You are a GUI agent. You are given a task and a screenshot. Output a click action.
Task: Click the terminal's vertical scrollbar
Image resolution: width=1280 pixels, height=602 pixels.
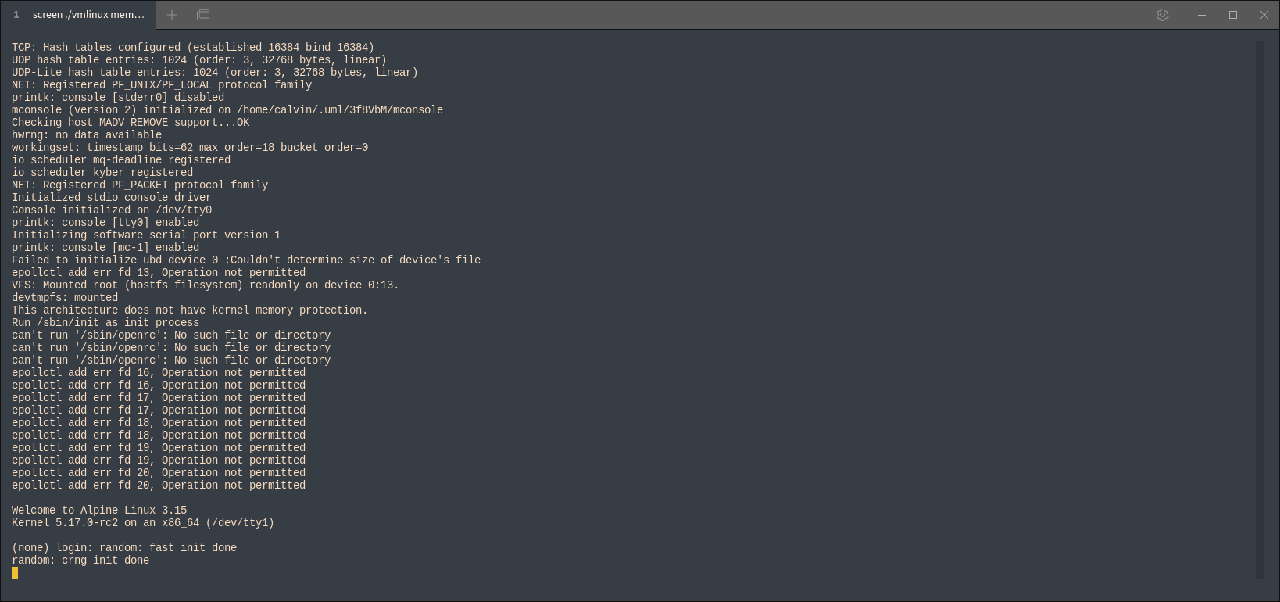pos(1262,300)
